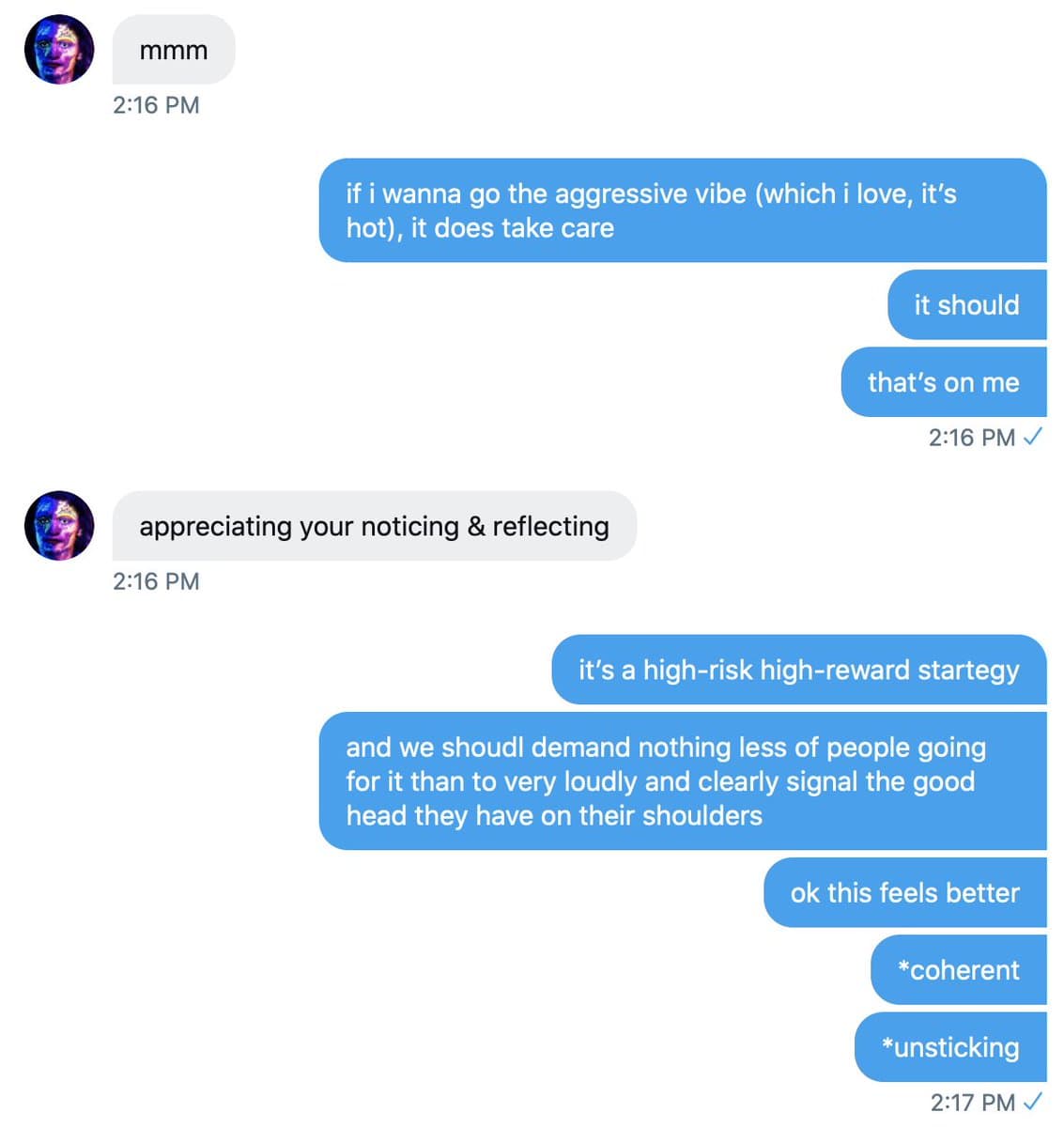1064x1127 pixels.
Task: Click the avatar beside the "mmm" message
Action: tap(59, 50)
